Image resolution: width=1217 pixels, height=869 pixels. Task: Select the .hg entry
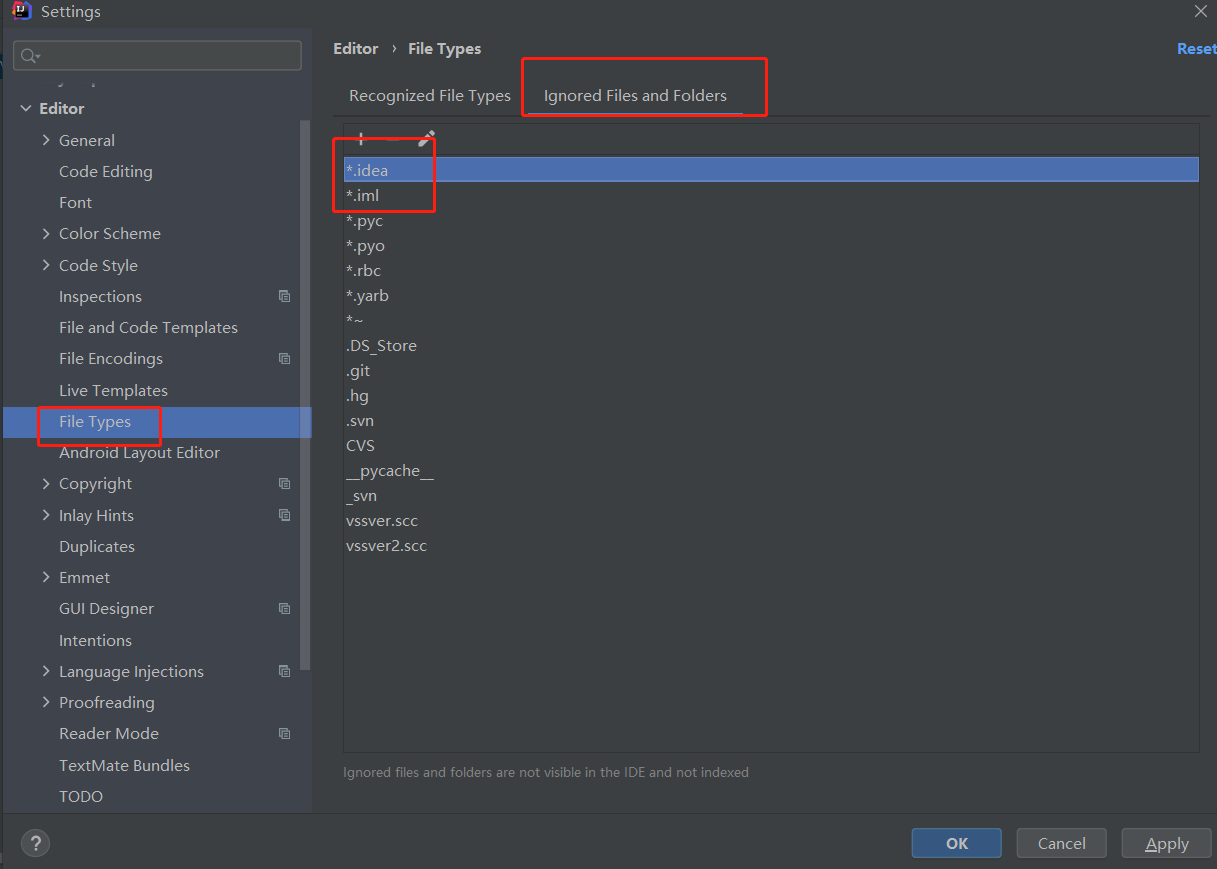(771, 395)
